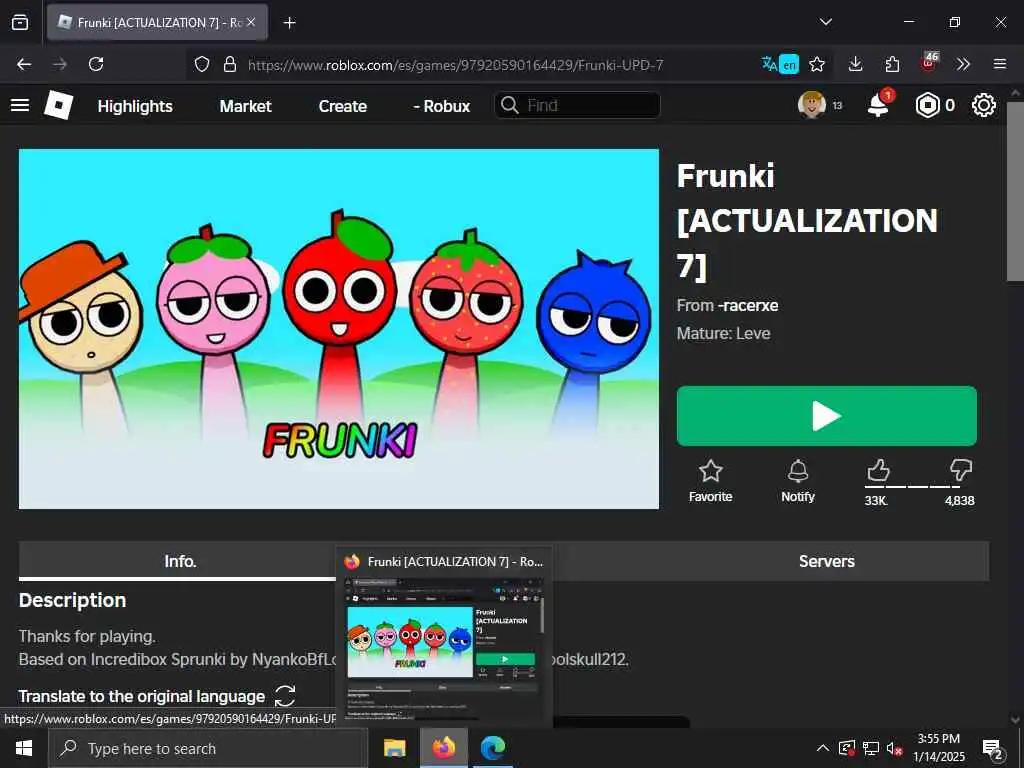Open a new browser tab

point(289,23)
